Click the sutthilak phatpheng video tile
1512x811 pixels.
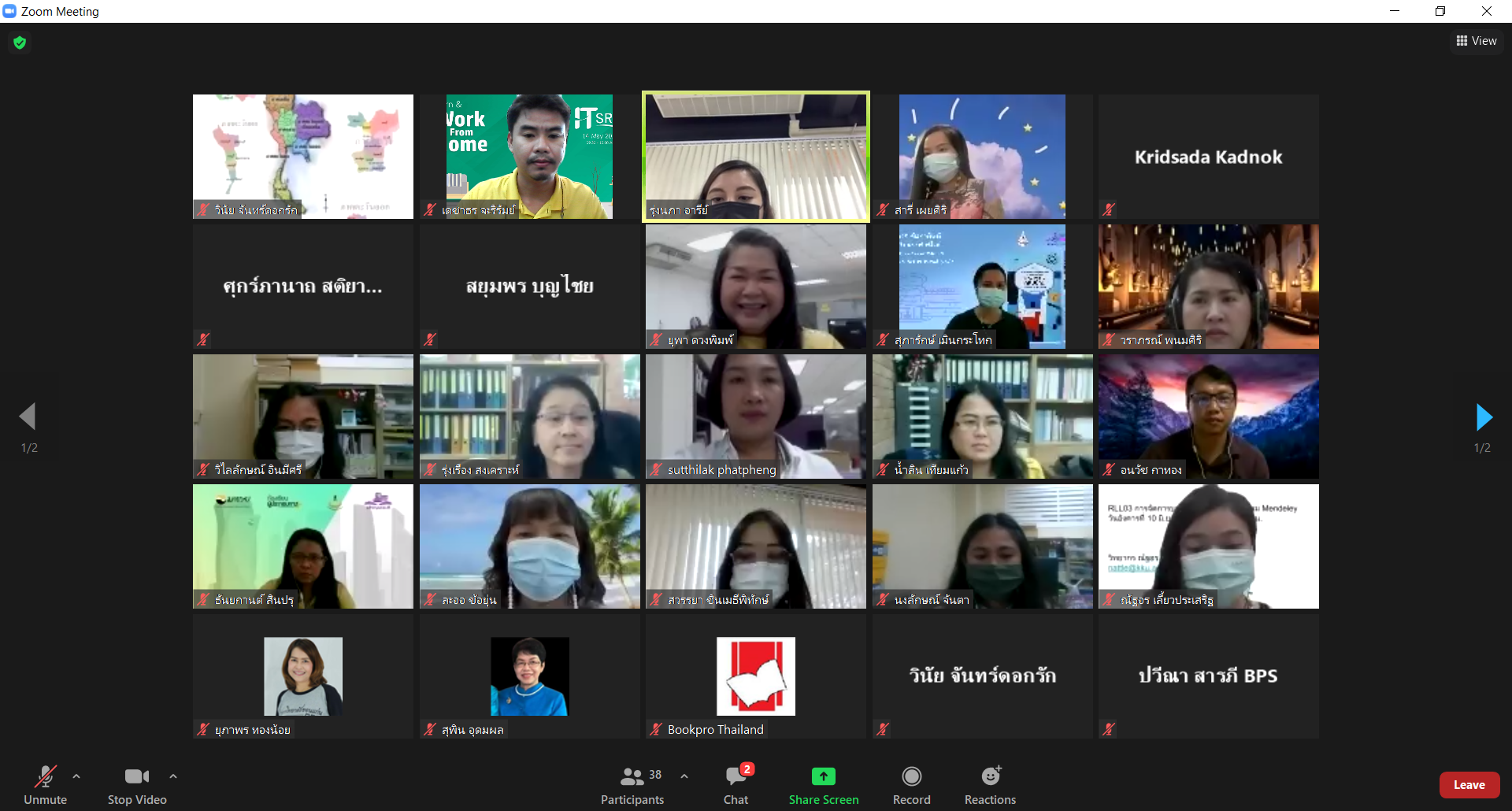[x=755, y=417]
